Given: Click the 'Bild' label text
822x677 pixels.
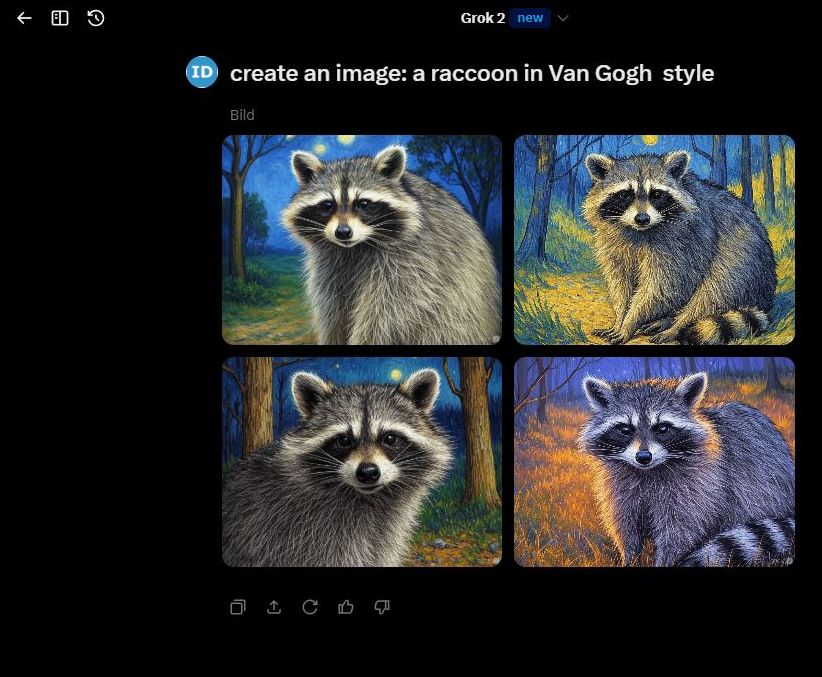Looking at the screenshot, I should tap(242, 115).
